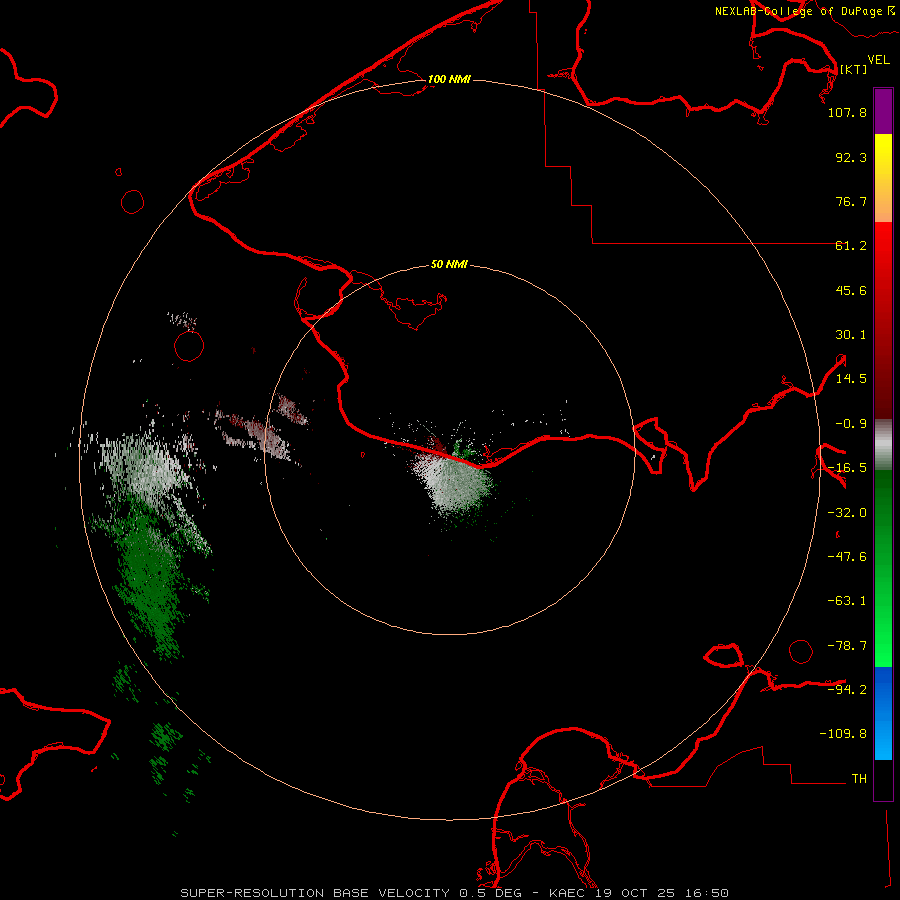Screen dimensions: 900x900
Task: Click the [KT] units label
Action: 854,69
